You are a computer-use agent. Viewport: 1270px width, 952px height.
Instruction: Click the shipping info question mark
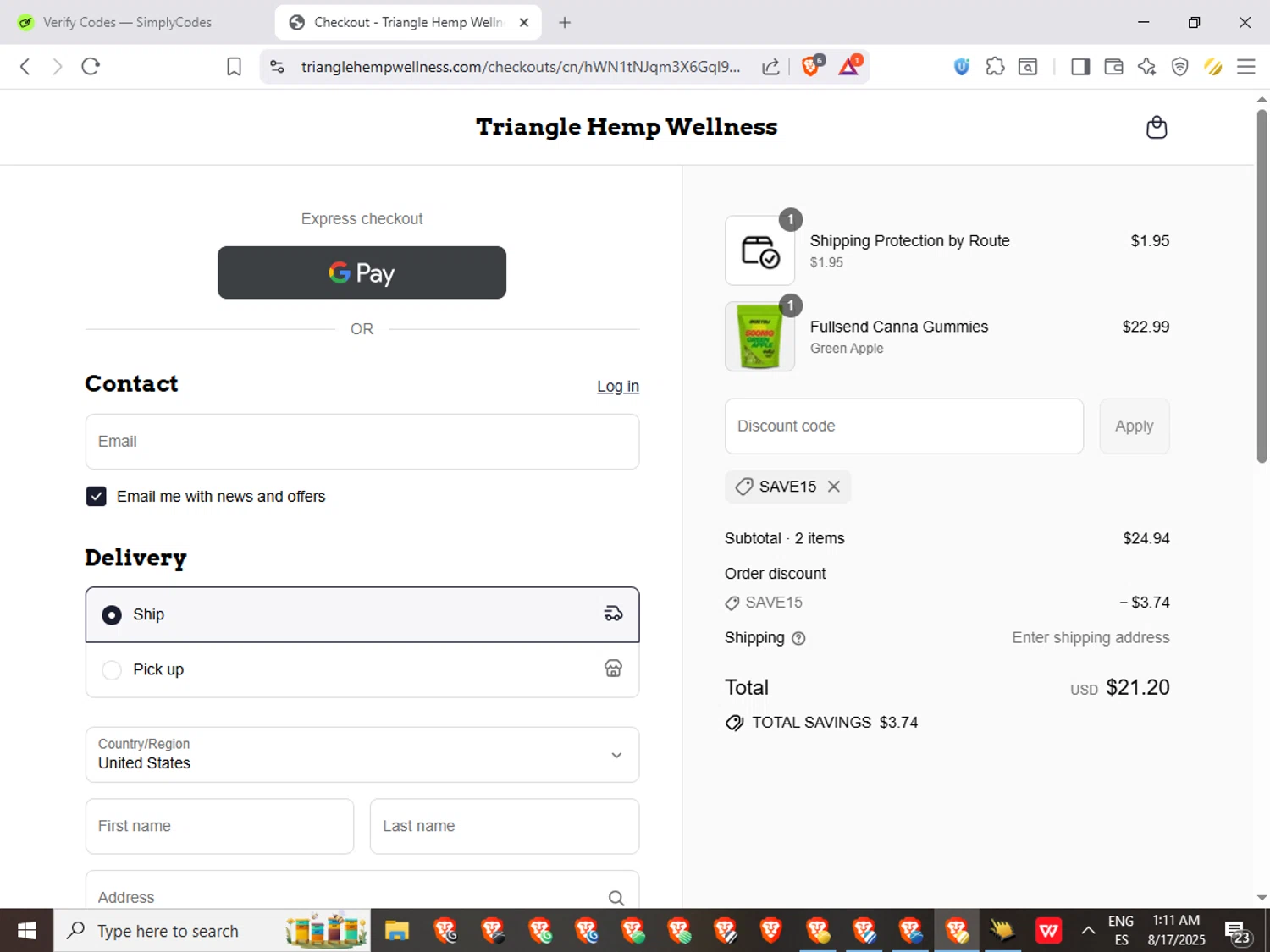coord(798,639)
